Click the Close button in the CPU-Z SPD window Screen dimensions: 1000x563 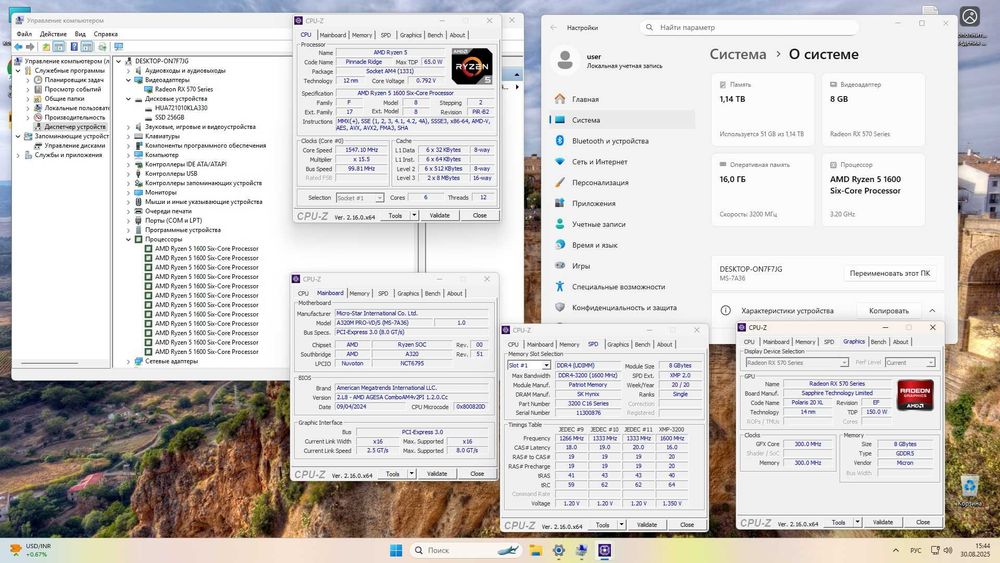687,525
